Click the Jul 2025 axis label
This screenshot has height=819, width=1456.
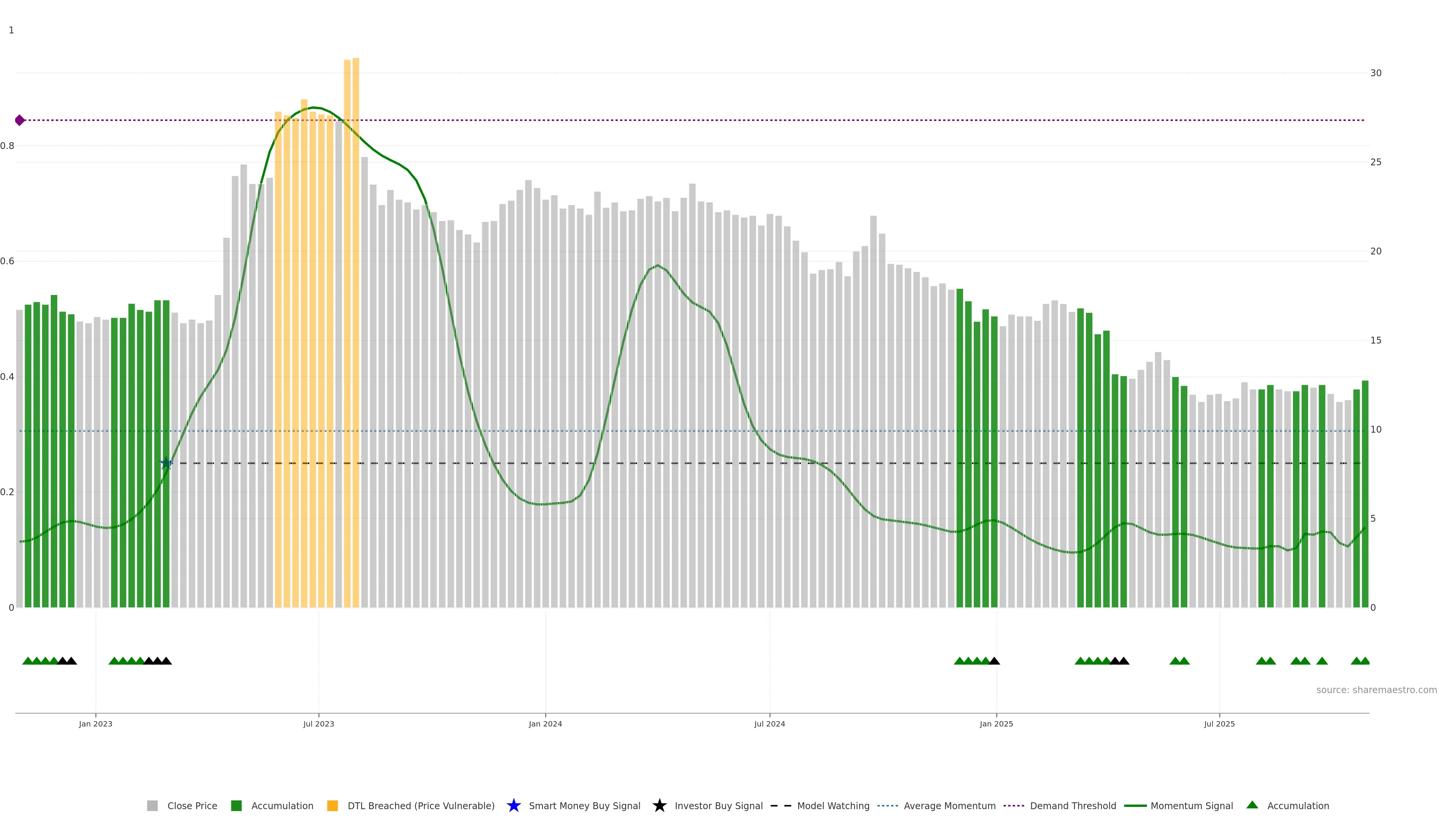point(1219,723)
